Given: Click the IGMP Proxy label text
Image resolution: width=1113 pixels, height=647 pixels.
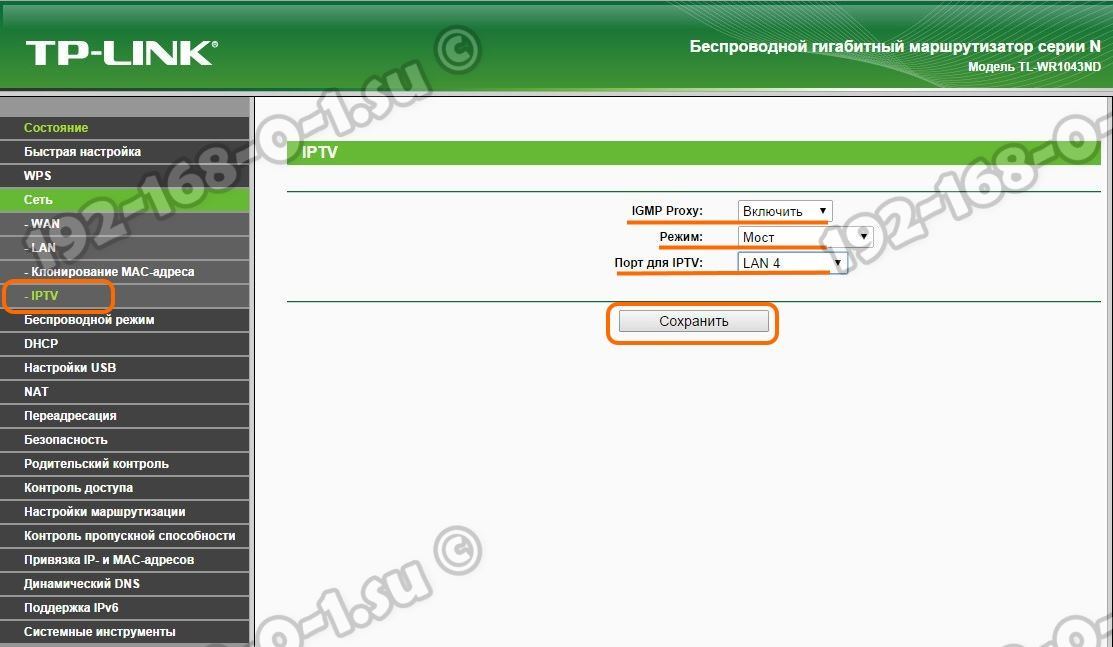Looking at the screenshot, I should click(x=667, y=211).
